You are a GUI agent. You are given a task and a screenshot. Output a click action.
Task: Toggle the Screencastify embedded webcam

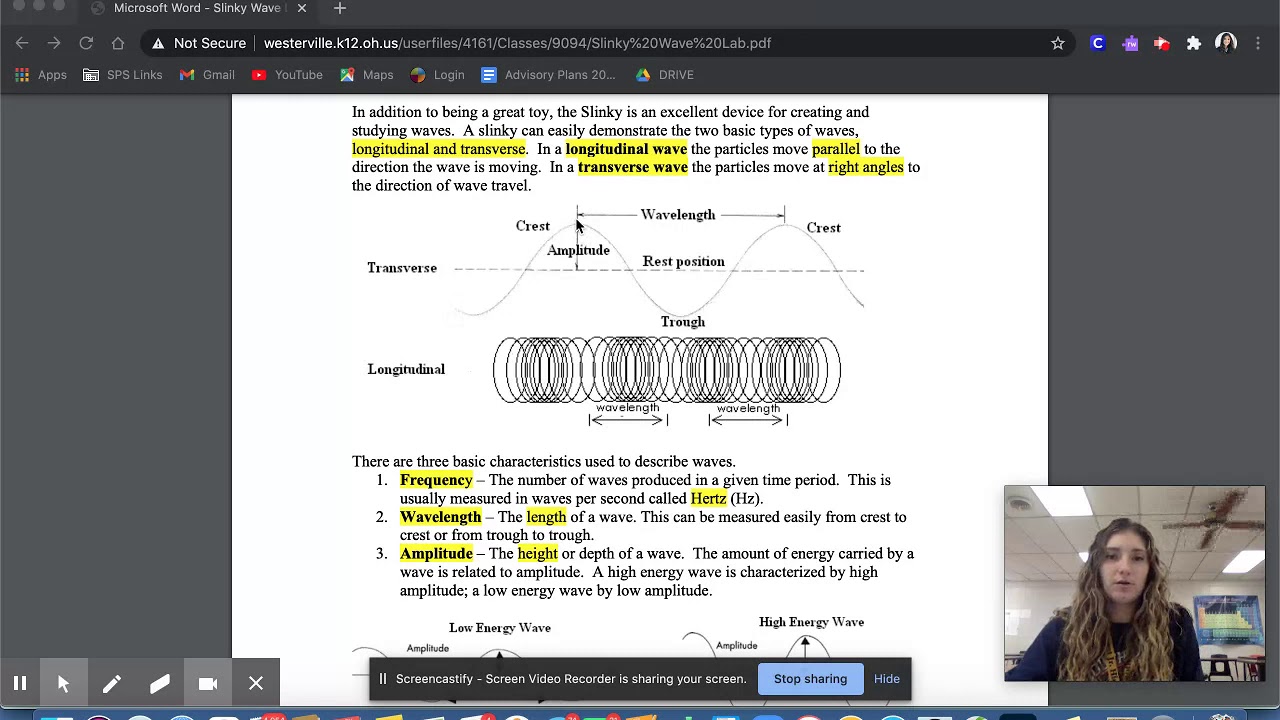click(x=208, y=684)
